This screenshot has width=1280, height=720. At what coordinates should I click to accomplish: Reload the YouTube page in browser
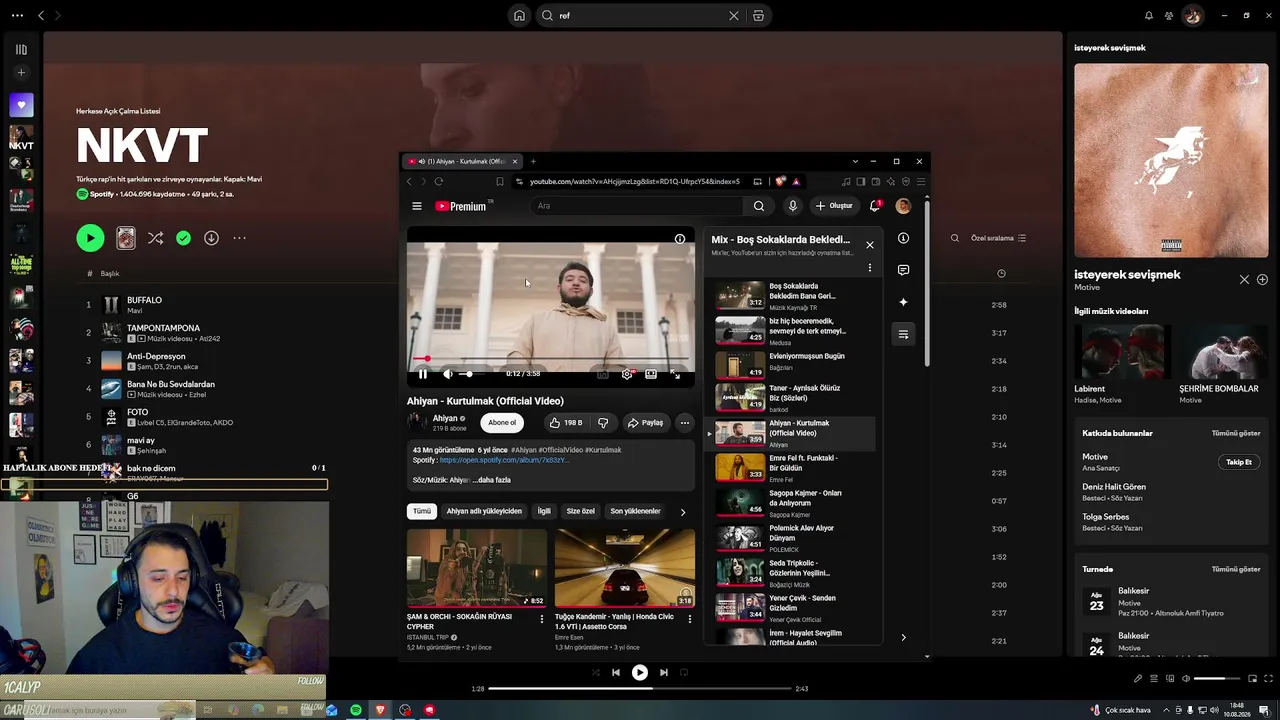tap(438, 182)
